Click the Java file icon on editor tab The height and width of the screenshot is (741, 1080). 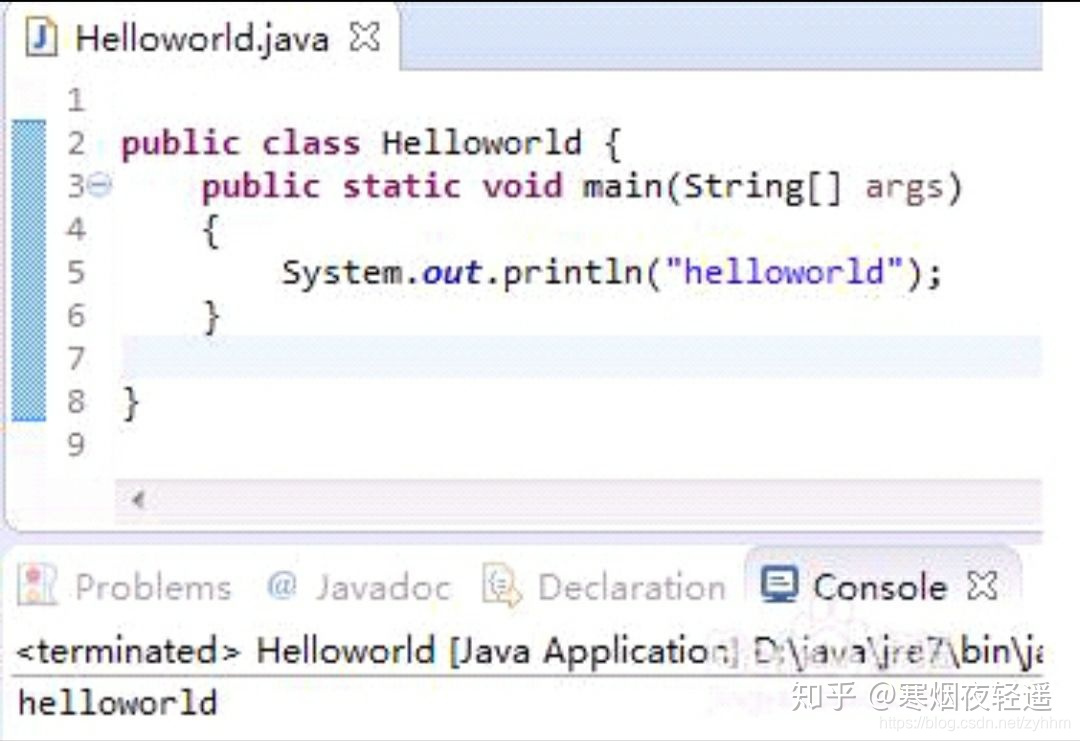pyautogui.click(x=41, y=37)
